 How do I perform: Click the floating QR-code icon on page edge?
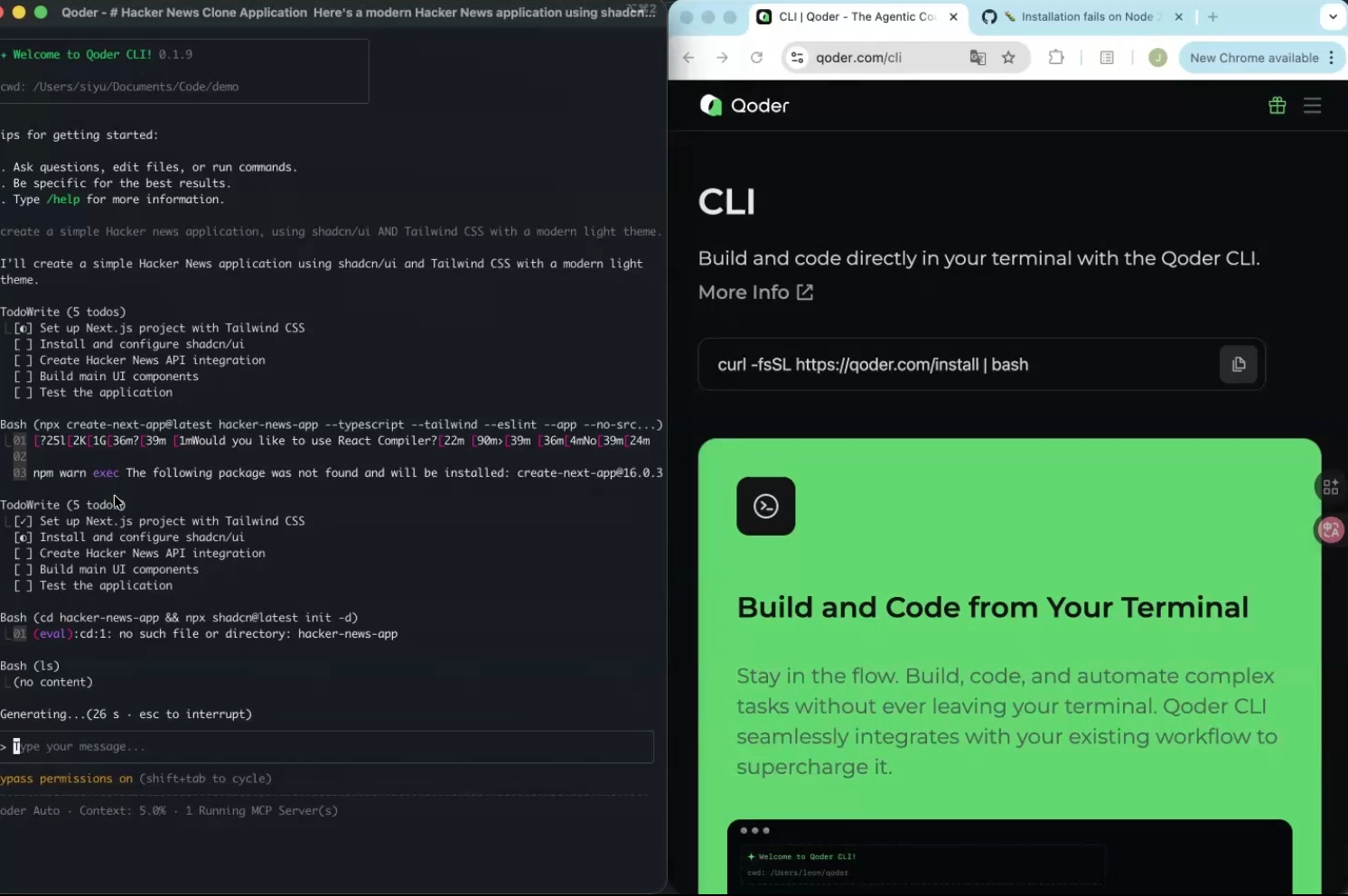[1330, 486]
